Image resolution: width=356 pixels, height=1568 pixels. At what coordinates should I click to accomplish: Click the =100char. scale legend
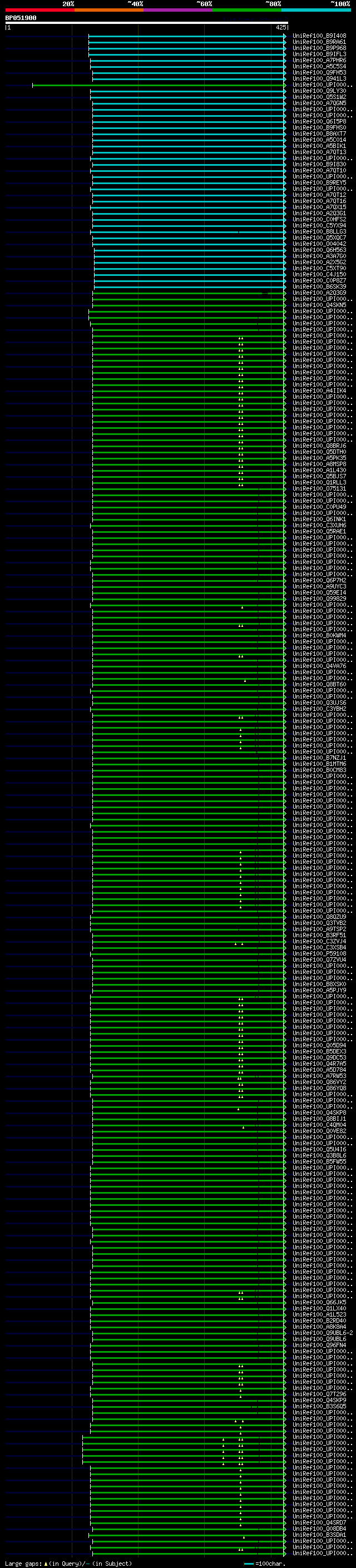click(265, 1563)
